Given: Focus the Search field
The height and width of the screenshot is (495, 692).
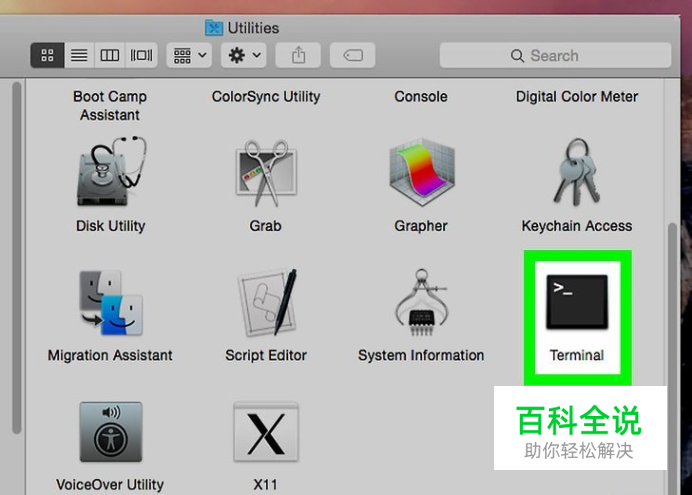Looking at the screenshot, I should (x=555, y=56).
